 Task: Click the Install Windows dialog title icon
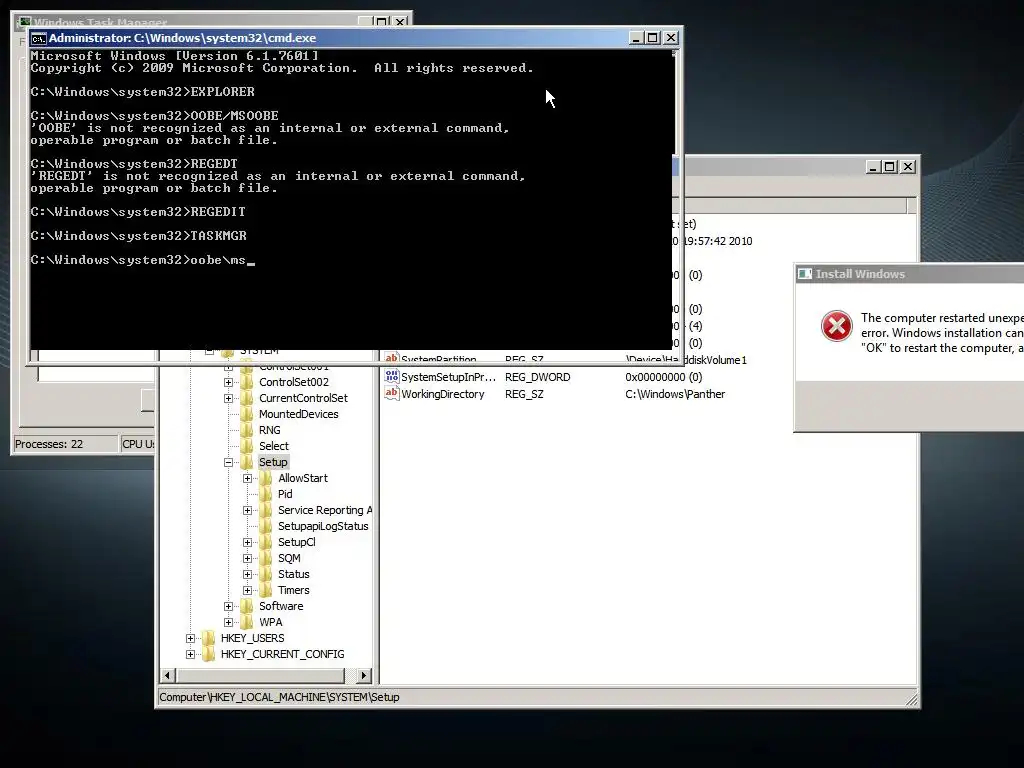click(805, 274)
